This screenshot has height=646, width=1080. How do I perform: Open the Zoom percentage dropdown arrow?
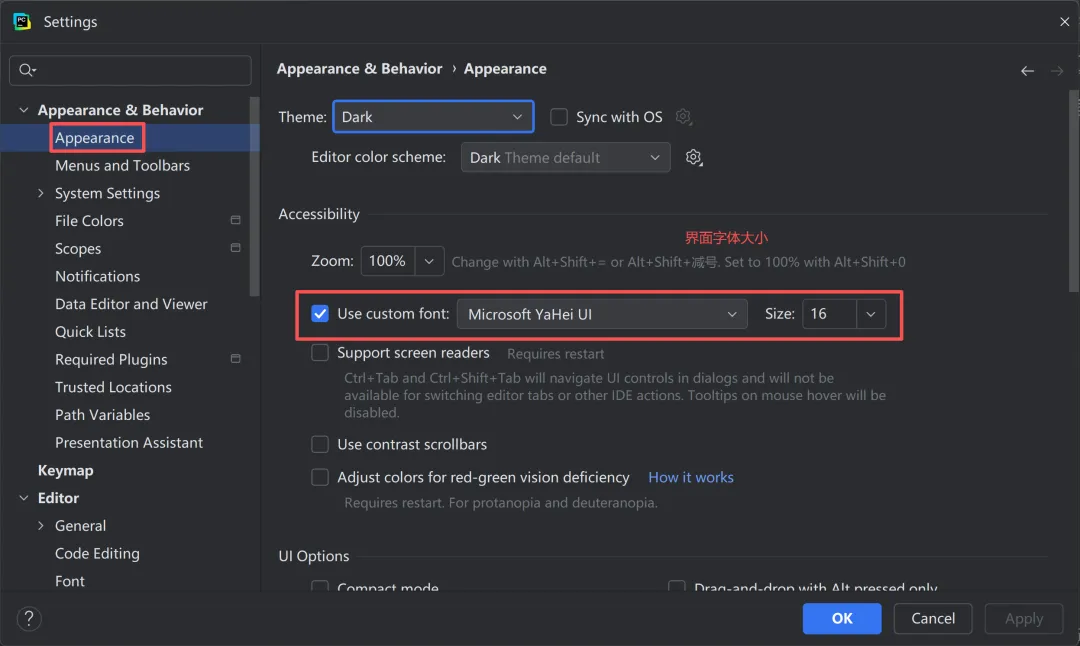coord(429,262)
